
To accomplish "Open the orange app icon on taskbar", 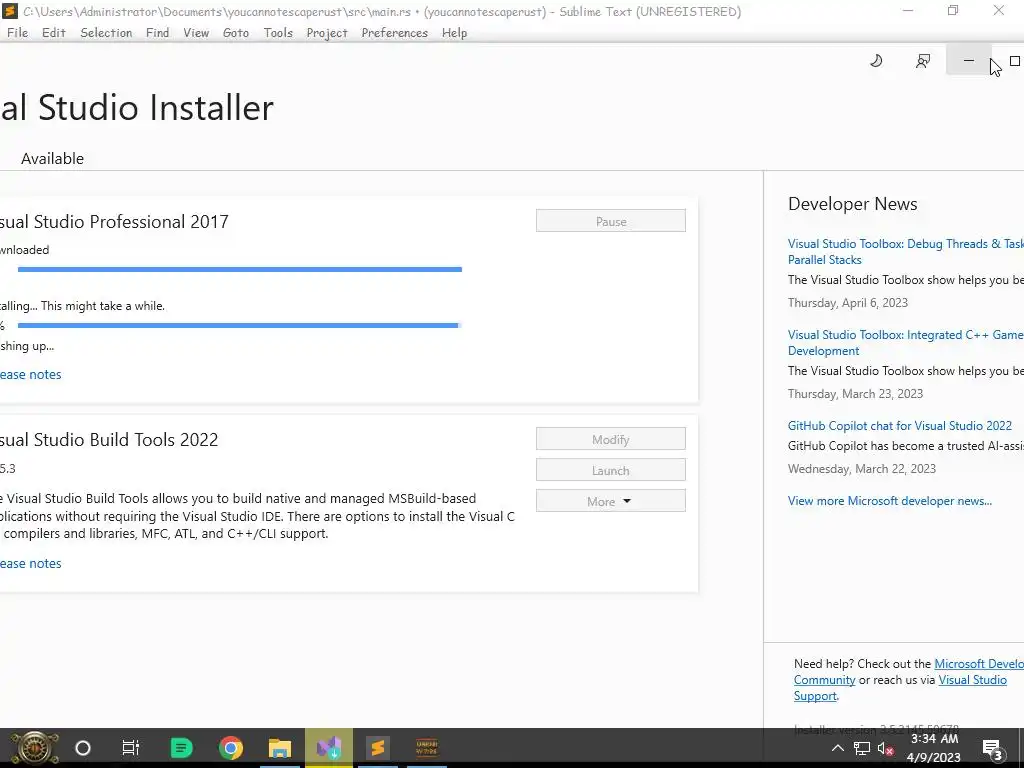I will point(426,748).
